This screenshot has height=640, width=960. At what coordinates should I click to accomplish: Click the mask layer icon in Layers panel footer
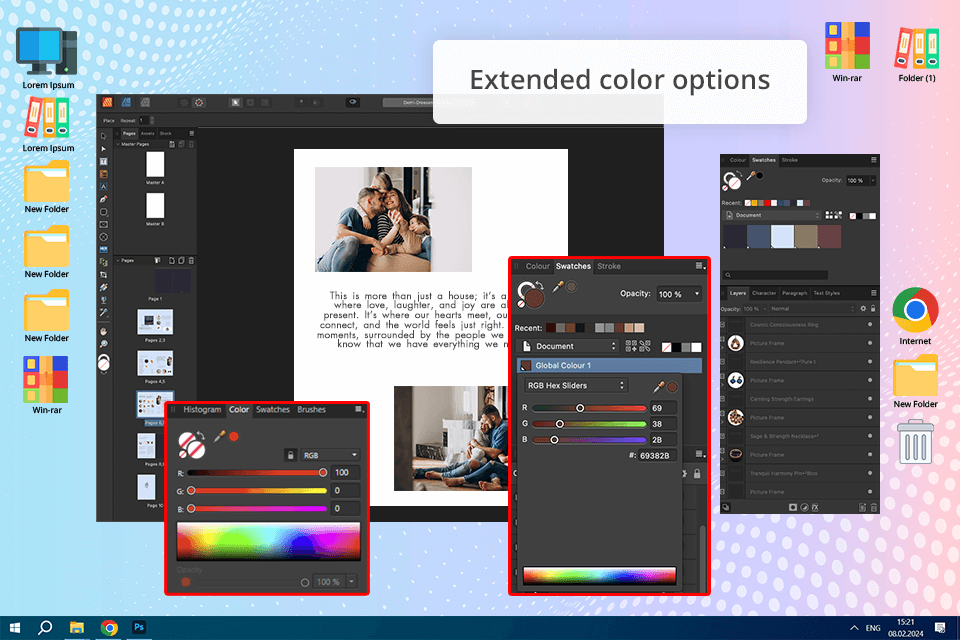pyautogui.click(x=793, y=507)
